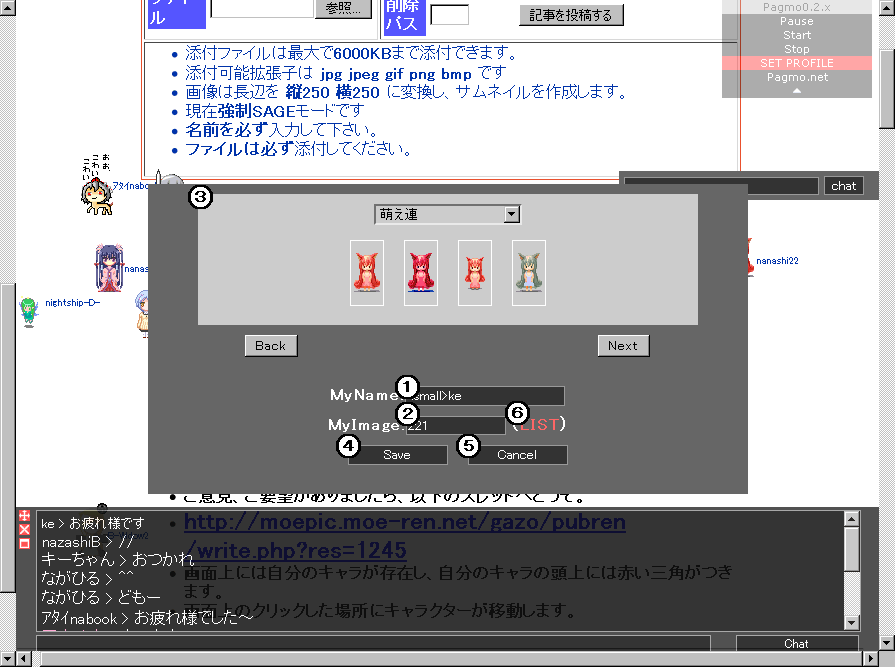Screen dimensions: 895x667
Task: Click page vertical scrollbar up arrow
Action: point(886,7)
